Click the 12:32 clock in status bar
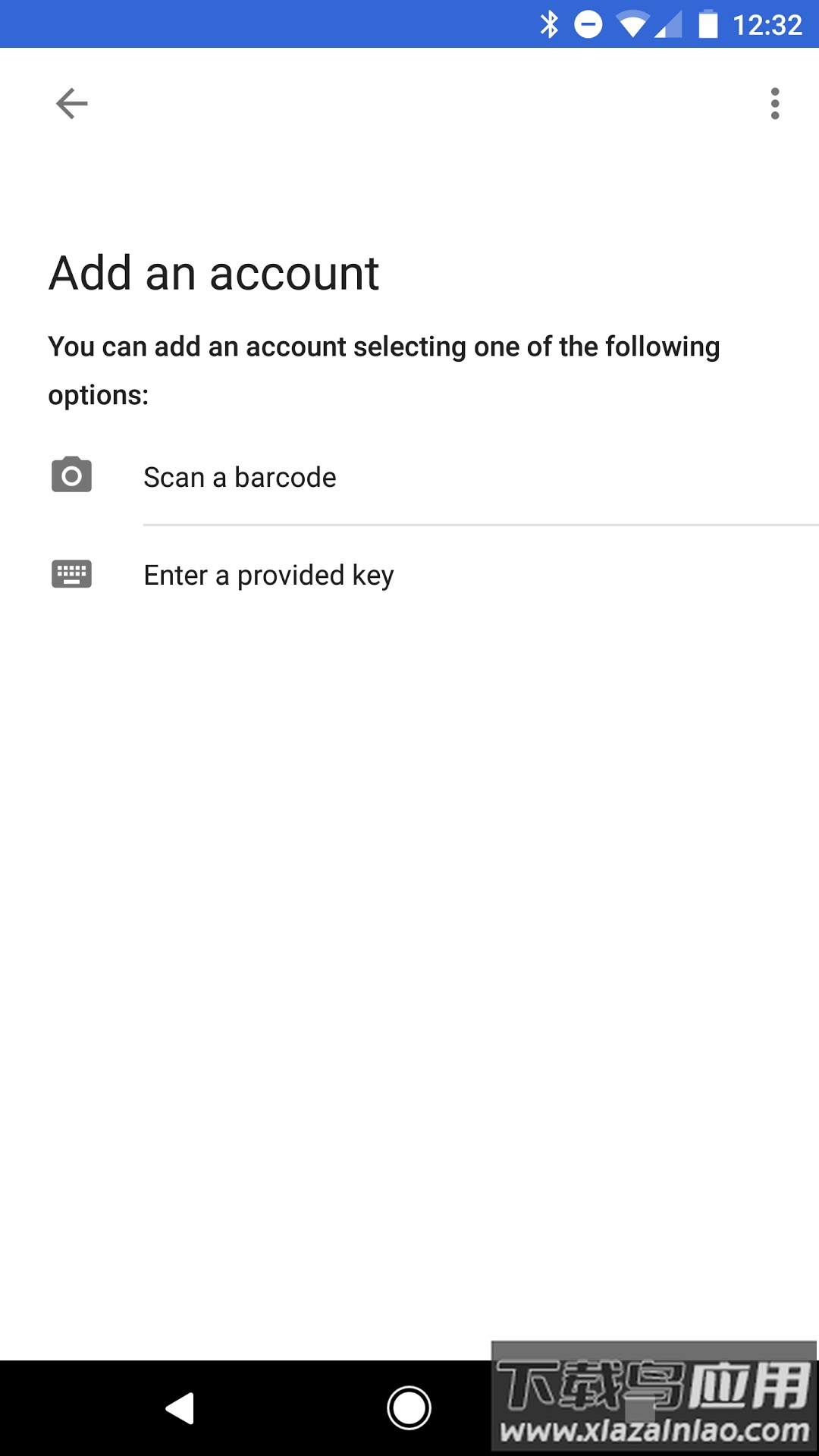819x1456 pixels. [767, 25]
